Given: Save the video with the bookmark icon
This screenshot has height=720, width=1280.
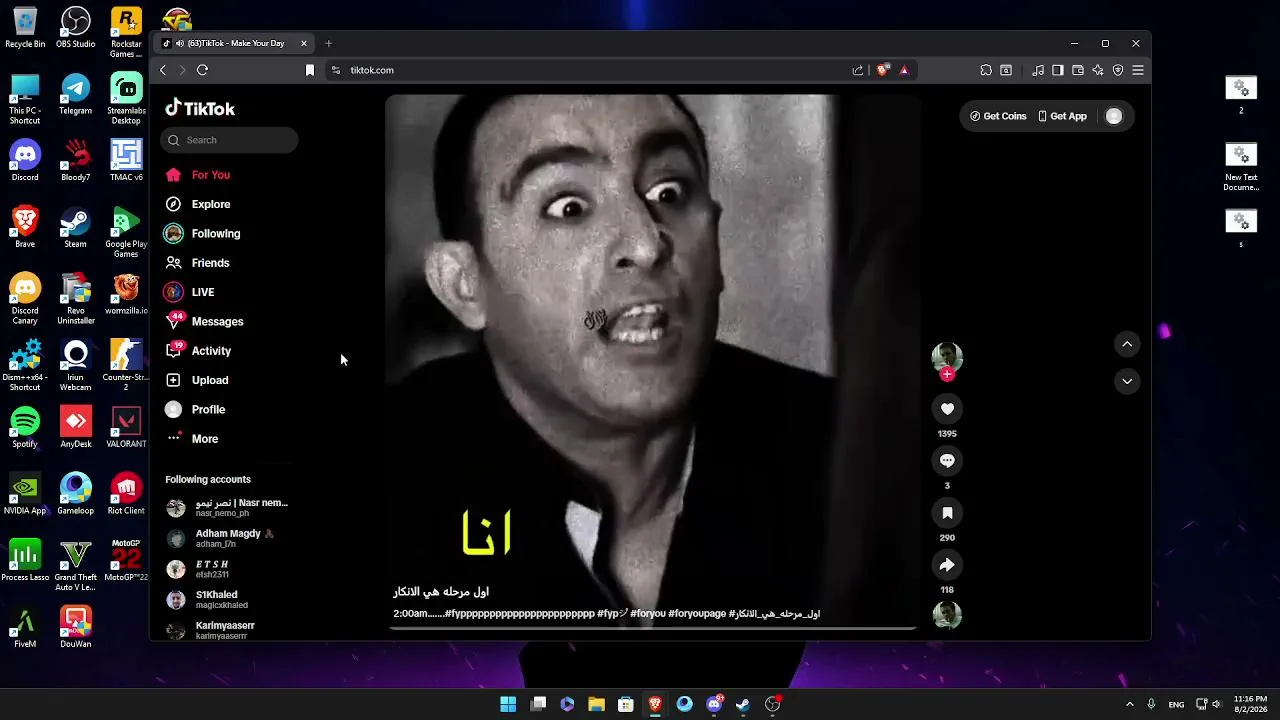Looking at the screenshot, I should point(947,512).
